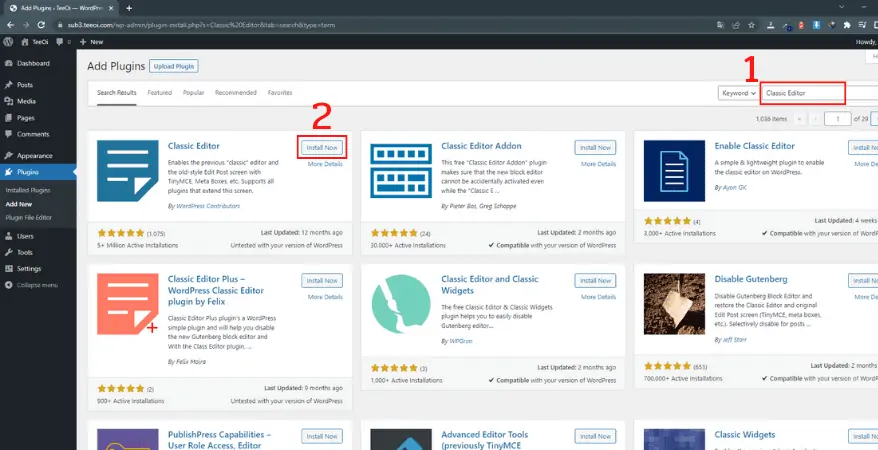Switch to Favorites plugins tab
878x450 pixels.
(280, 93)
